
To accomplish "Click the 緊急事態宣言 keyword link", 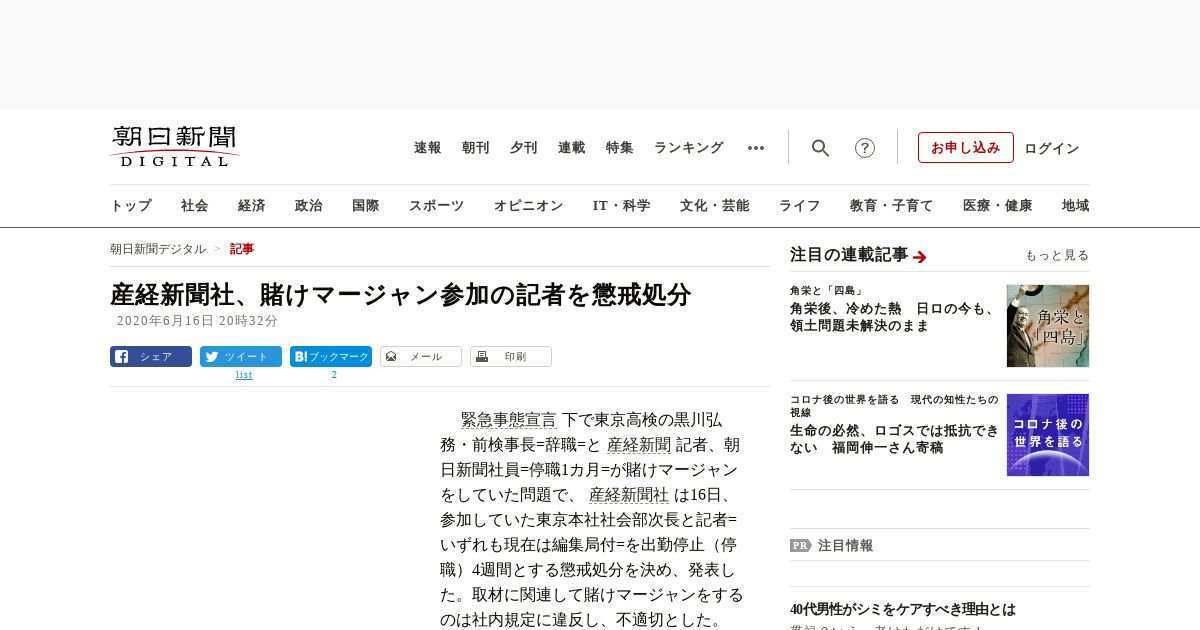I will pos(509,420).
